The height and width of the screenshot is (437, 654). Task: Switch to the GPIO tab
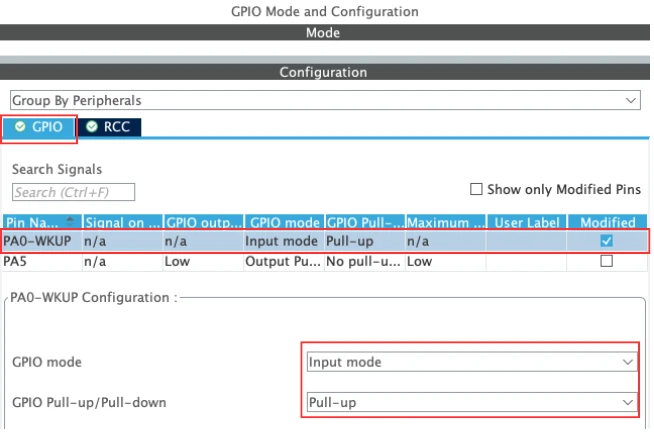tap(40, 127)
